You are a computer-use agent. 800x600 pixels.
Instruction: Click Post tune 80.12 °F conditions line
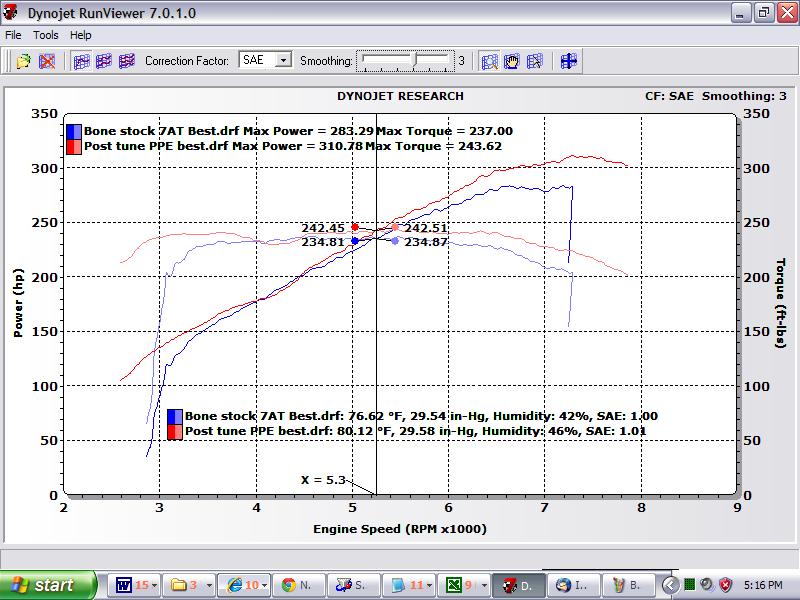(415, 431)
